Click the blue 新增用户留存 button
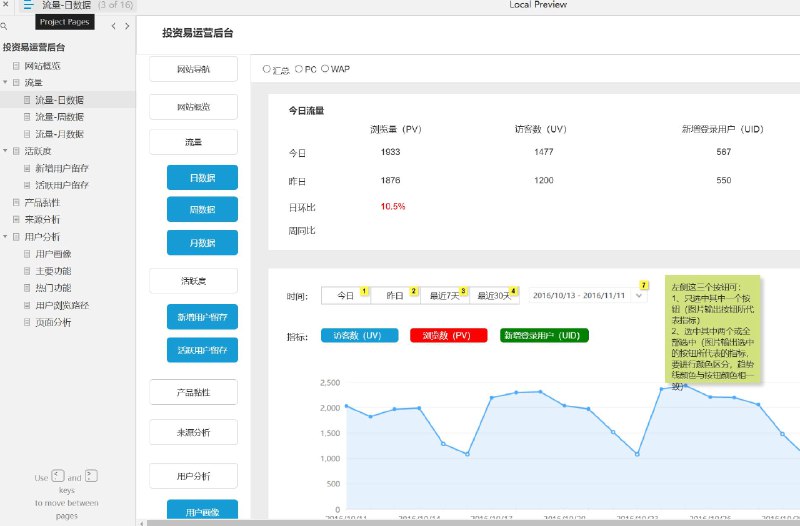Screen dimensions: 800x526 point(202,317)
